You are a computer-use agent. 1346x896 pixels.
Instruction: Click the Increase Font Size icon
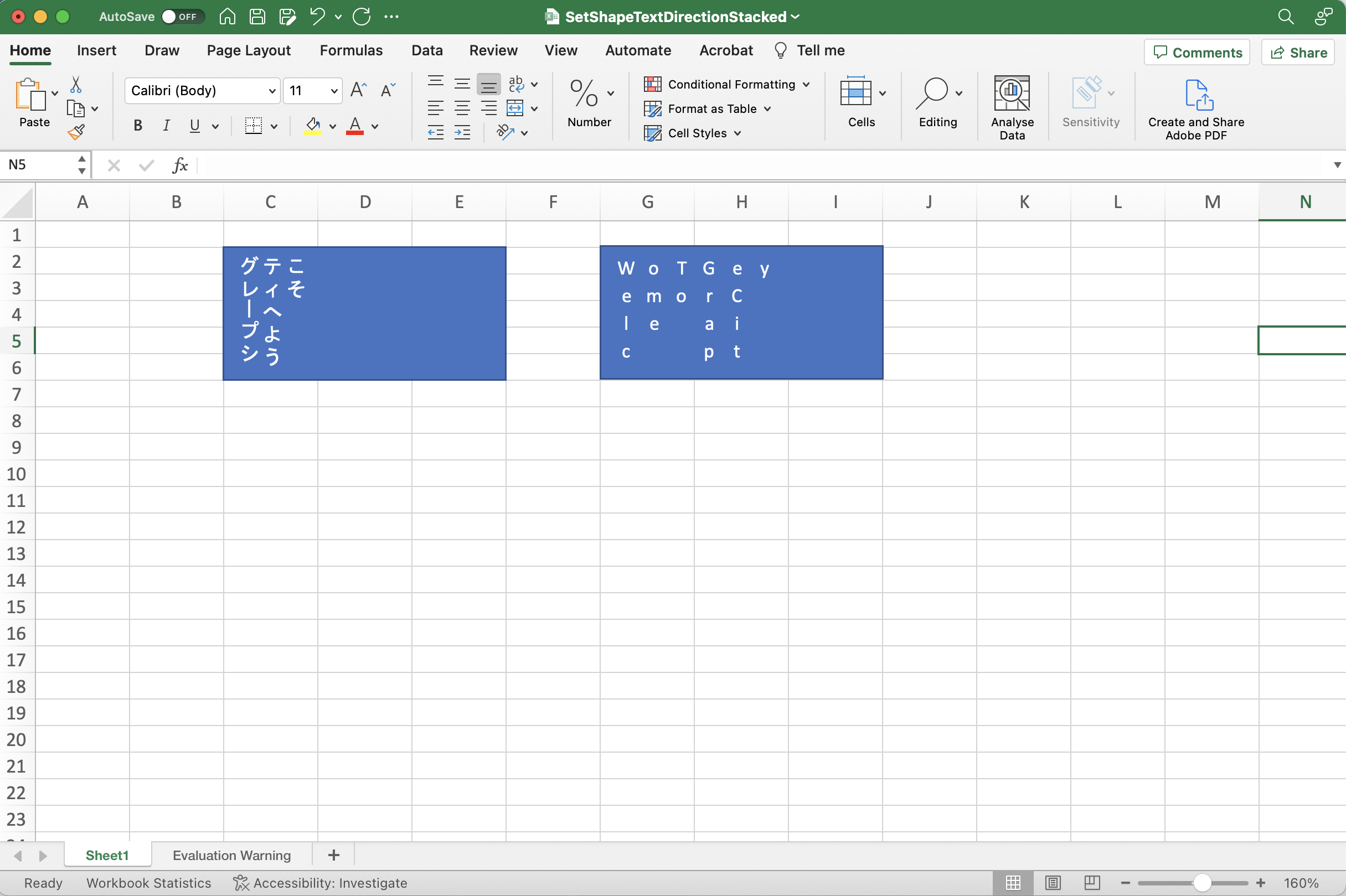pyautogui.click(x=358, y=90)
